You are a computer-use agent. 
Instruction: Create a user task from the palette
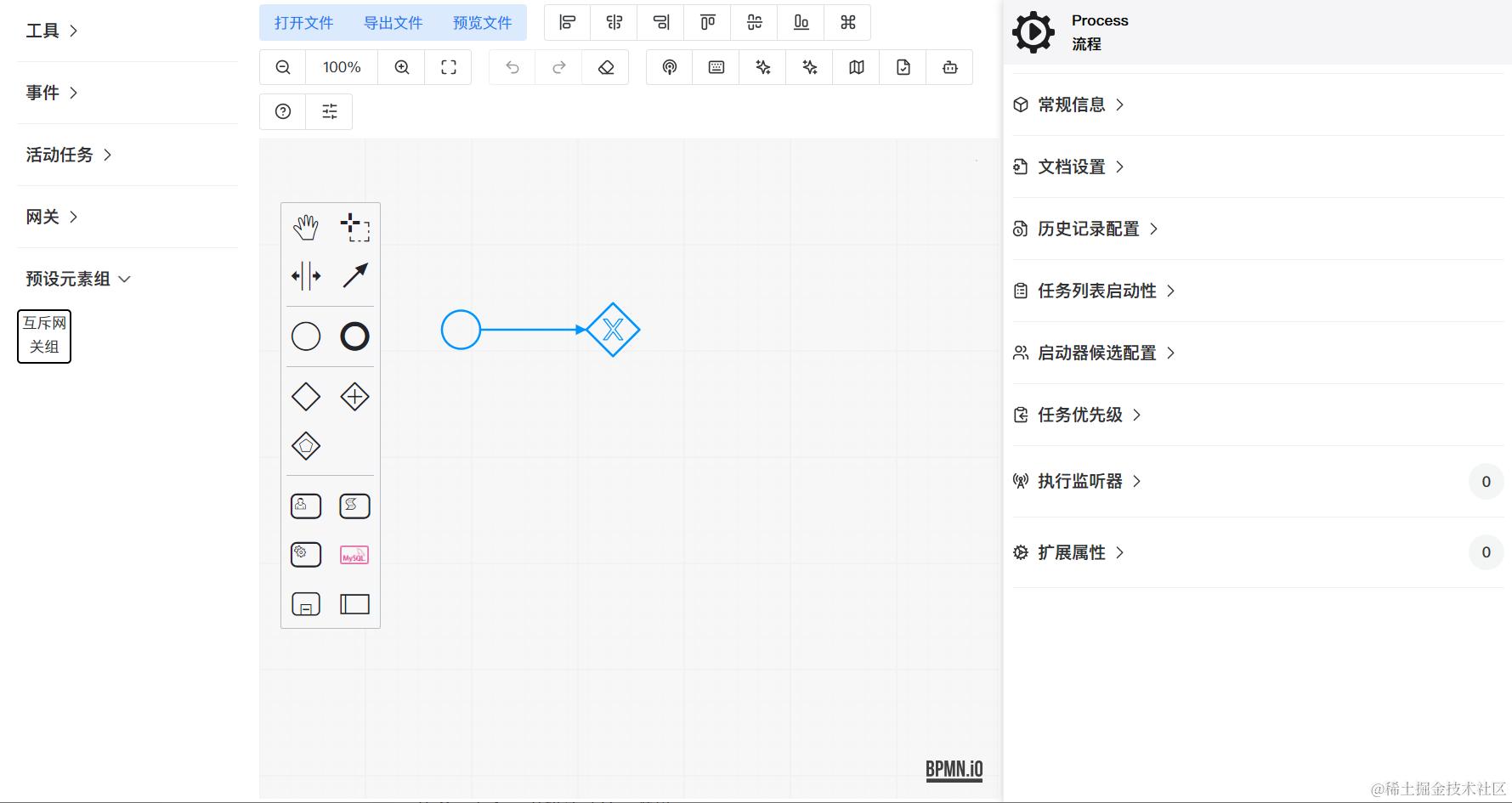[x=306, y=506]
